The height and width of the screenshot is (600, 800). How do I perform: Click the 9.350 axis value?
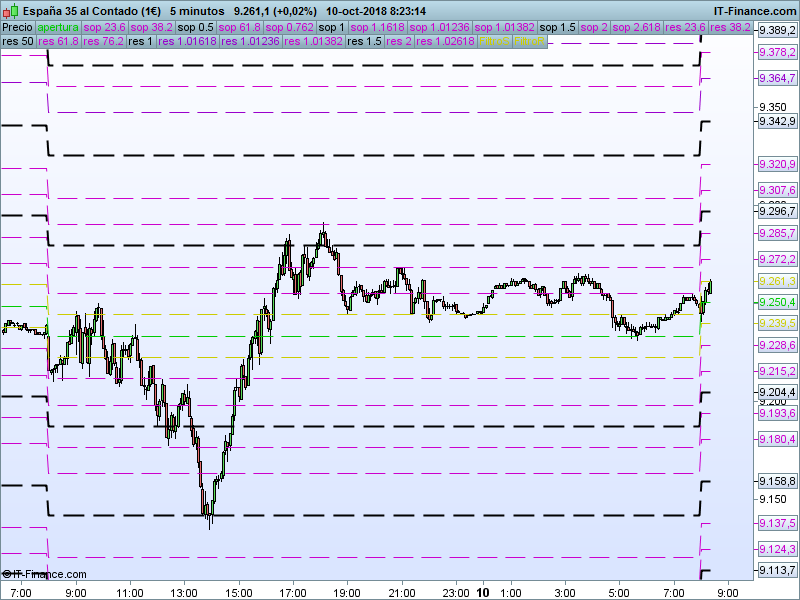click(772, 107)
